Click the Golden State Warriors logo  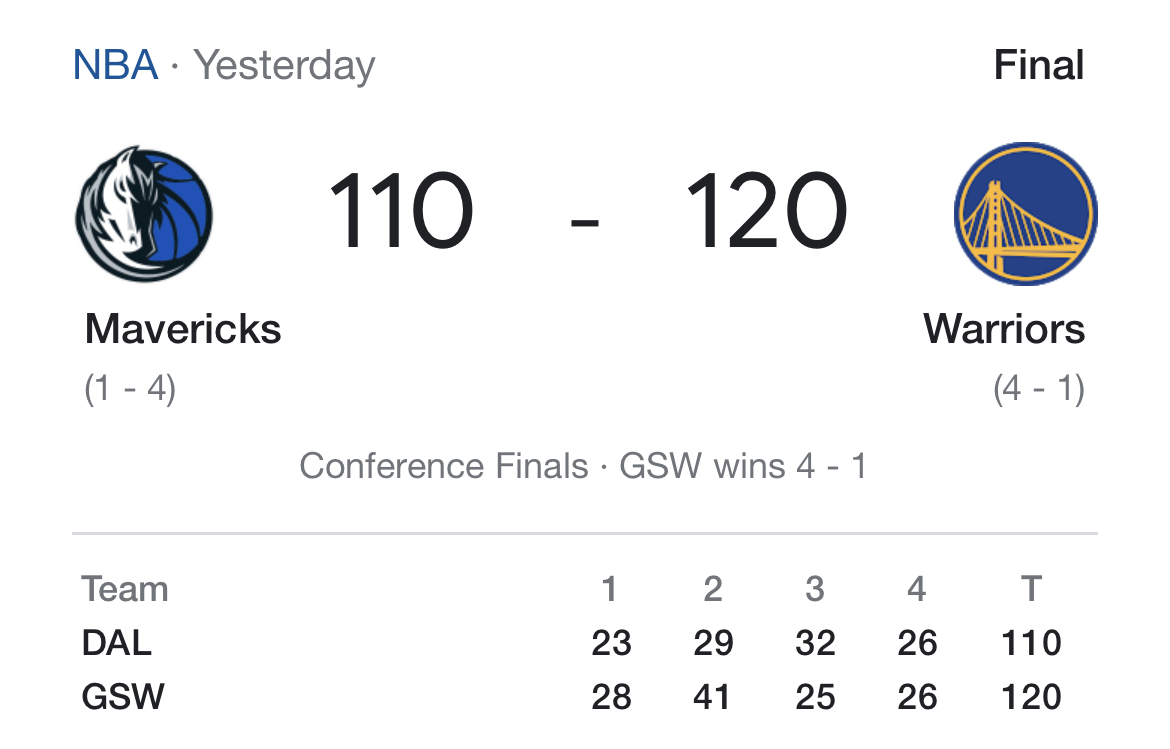1026,214
